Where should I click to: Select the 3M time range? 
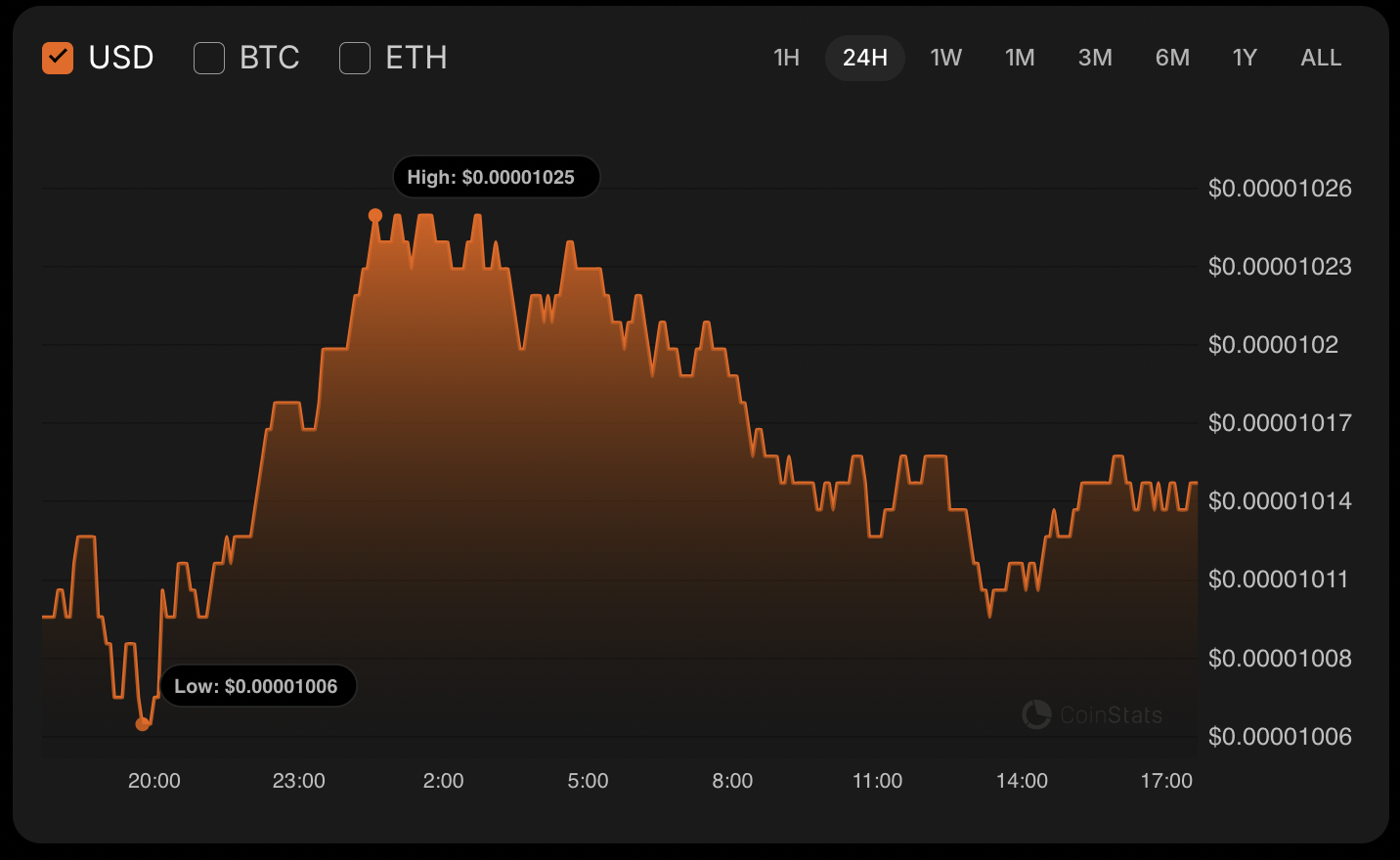pyautogui.click(x=1095, y=58)
